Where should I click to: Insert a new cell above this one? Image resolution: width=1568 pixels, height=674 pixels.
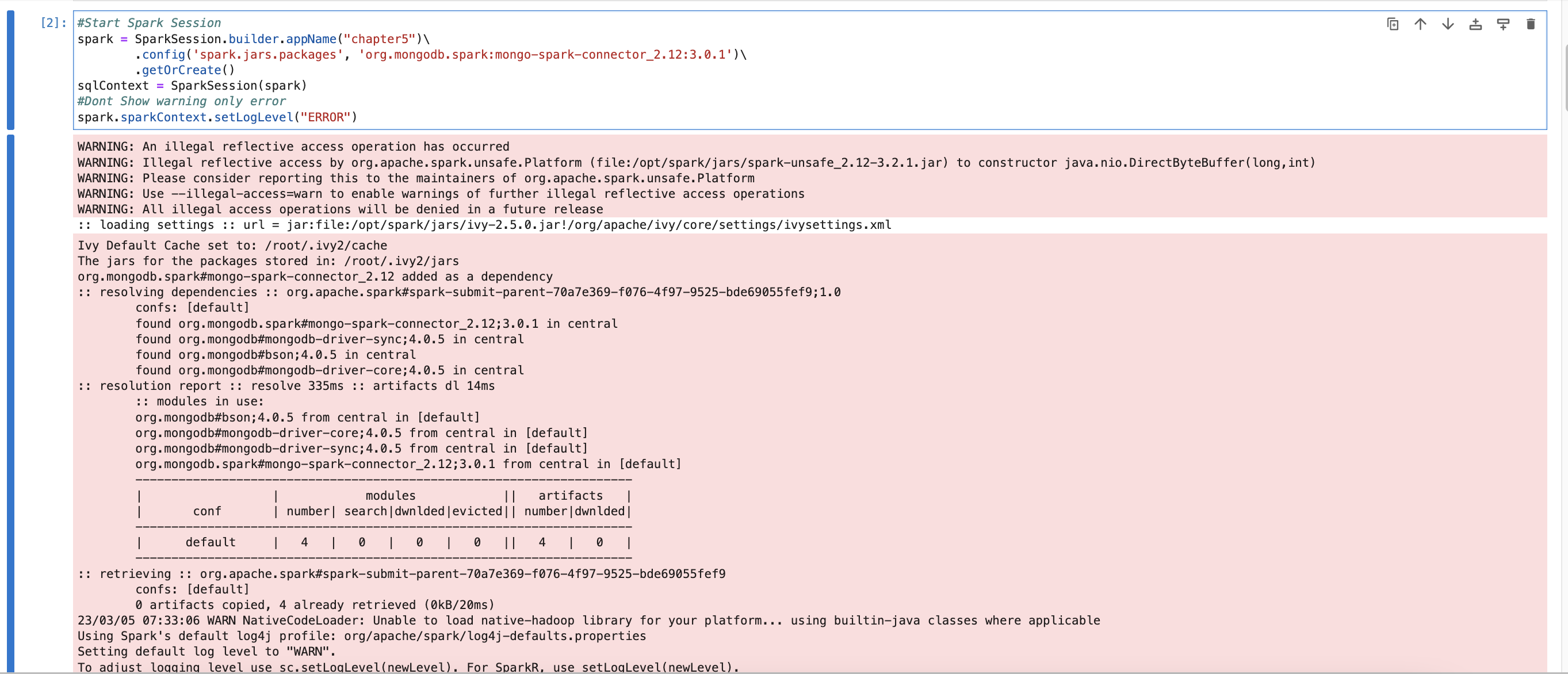[1475, 24]
